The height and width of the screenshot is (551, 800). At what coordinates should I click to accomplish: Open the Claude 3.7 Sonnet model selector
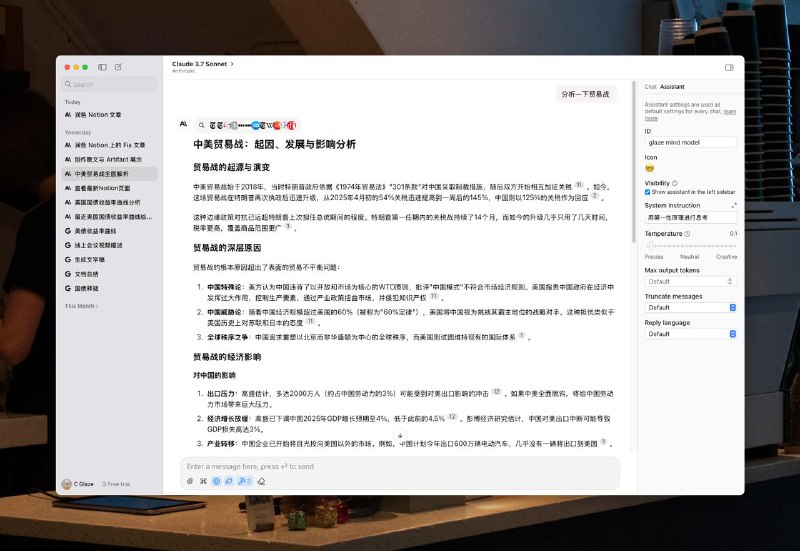[x=203, y=64]
